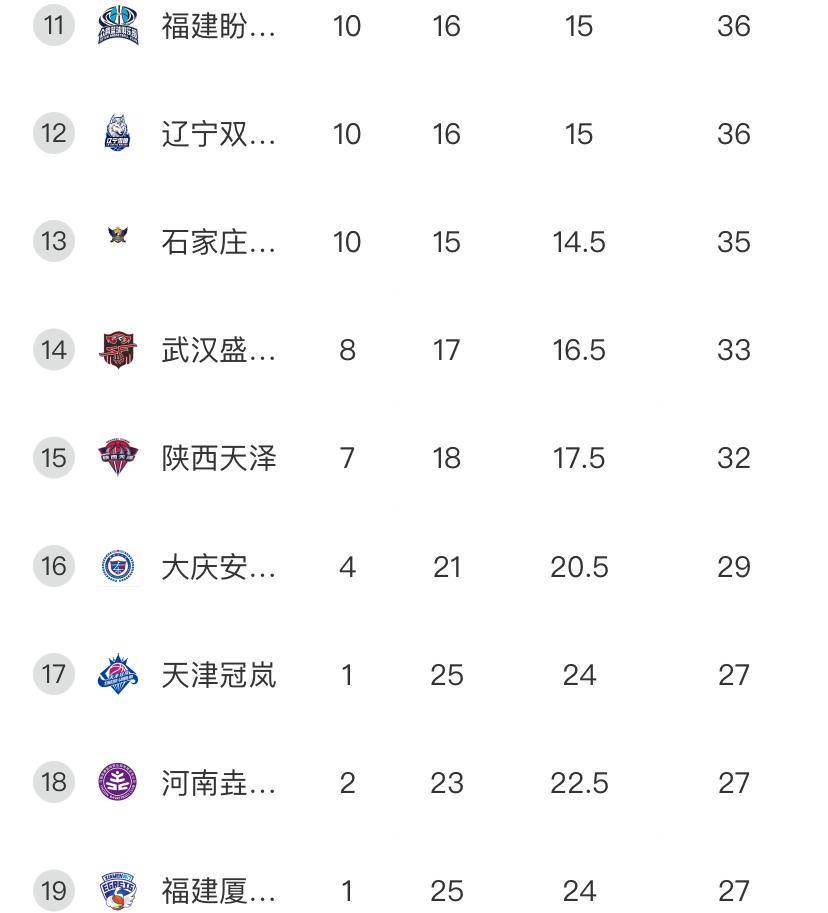Click the Wuhan team logo in row 14
Viewport: 828px width, 913px height.
click(118, 350)
